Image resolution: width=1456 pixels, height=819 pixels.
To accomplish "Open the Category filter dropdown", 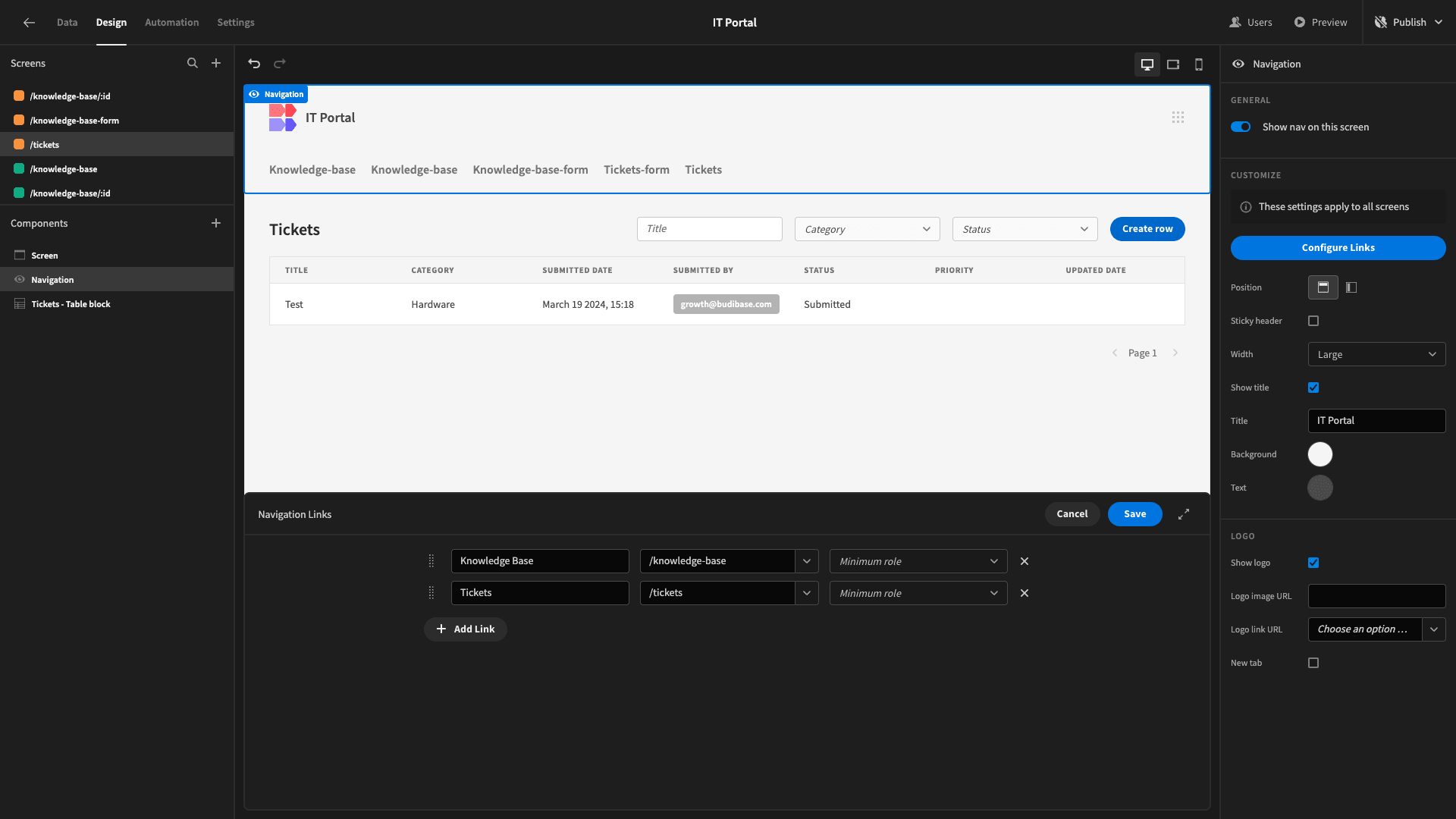I will point(867,229).
